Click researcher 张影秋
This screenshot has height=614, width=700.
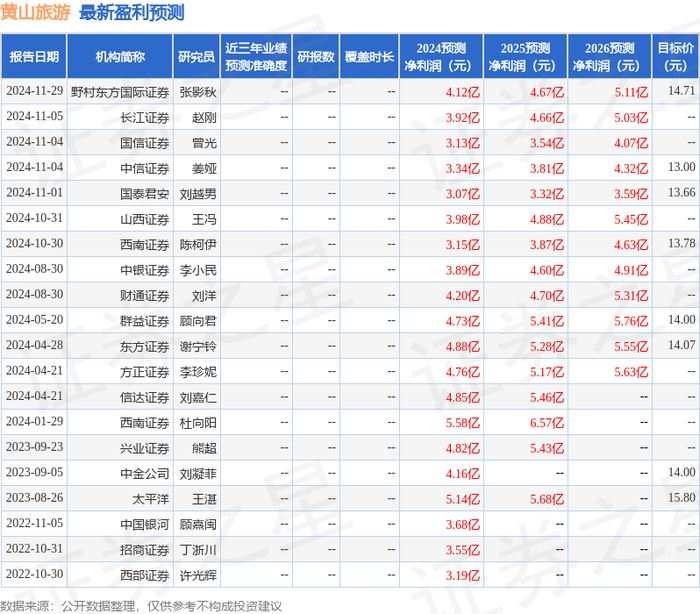[x=198, y=92]
